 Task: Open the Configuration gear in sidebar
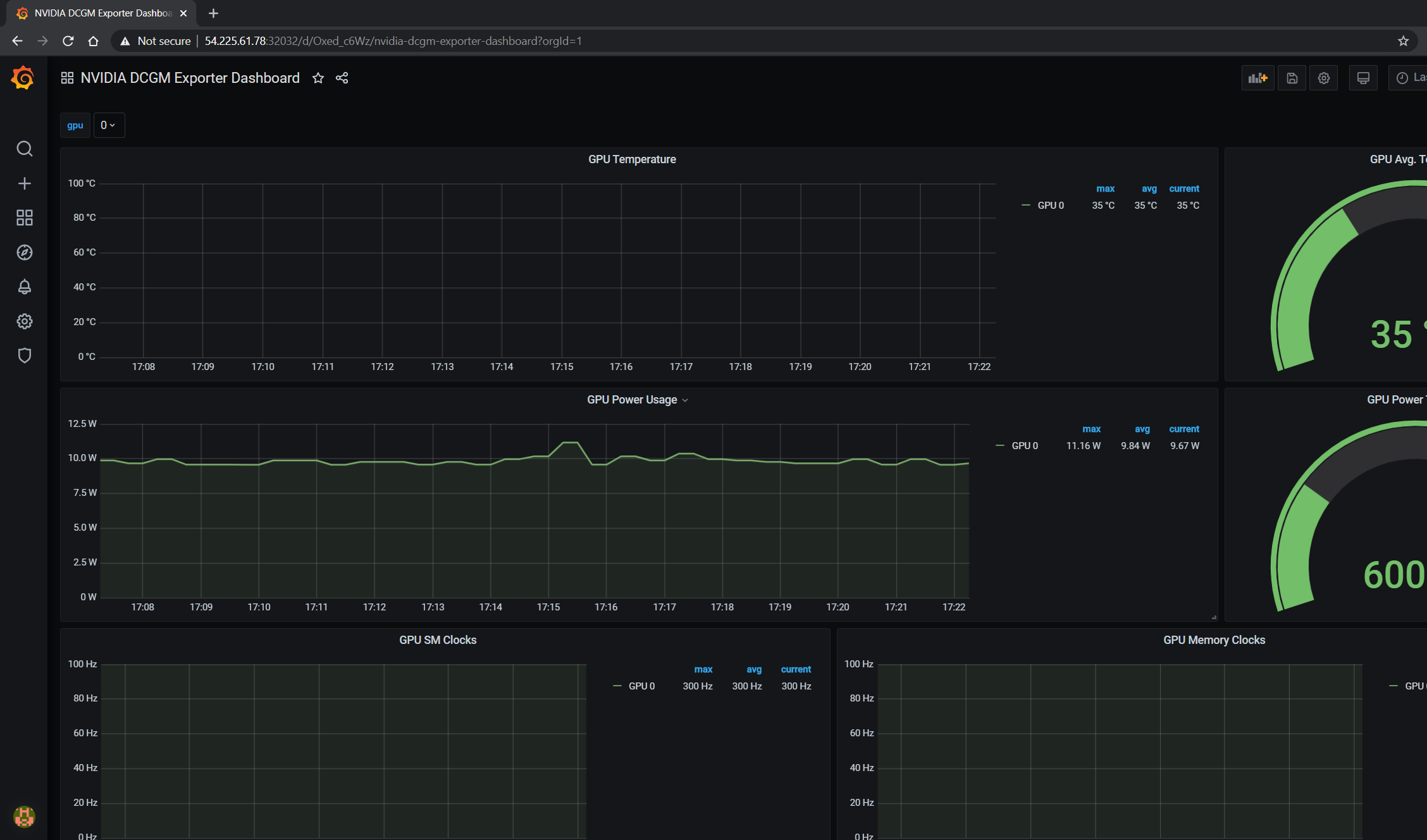(24, 321)
